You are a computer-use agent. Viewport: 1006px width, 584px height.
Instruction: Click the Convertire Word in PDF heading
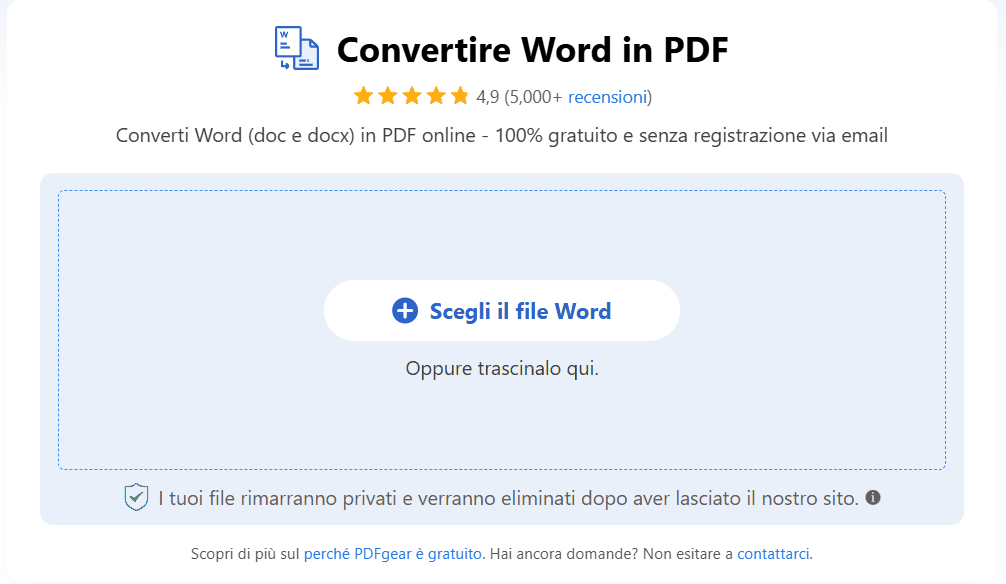coord(533,49)
